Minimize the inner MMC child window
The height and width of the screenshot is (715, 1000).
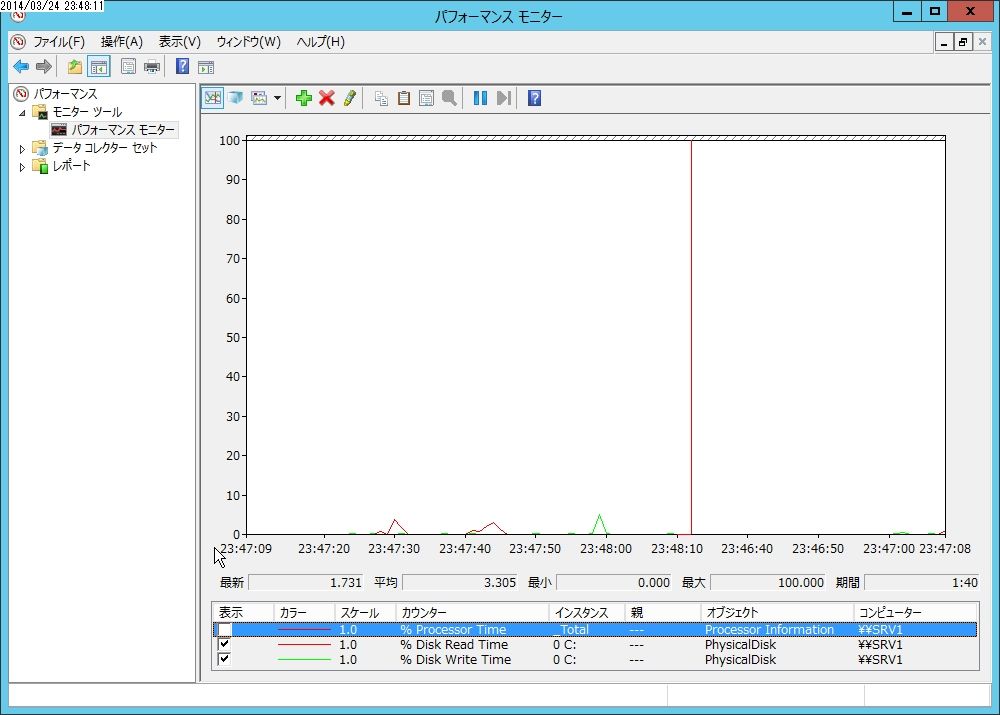click(944, 42)
